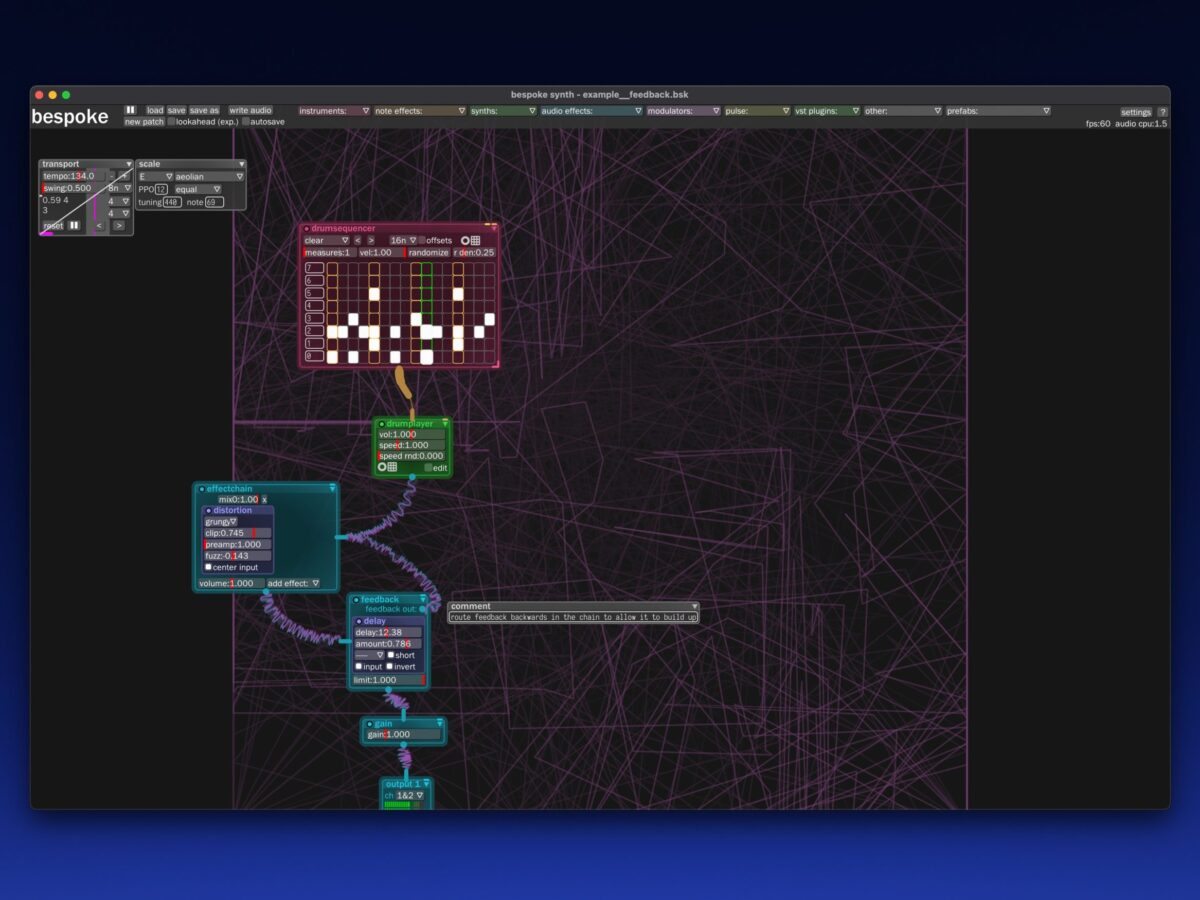Open the audio effects module menu
The height and width of the screenshot is (900, 1200).
click(591, 111)
